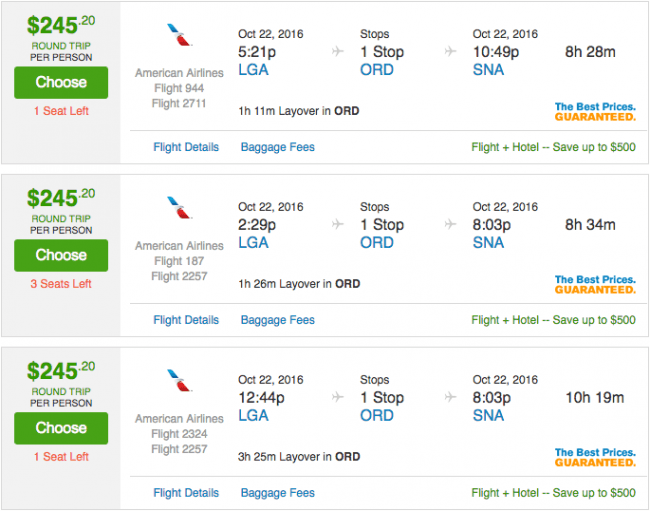Click plane icon after 5:21p departure

(x=338, y=51)
